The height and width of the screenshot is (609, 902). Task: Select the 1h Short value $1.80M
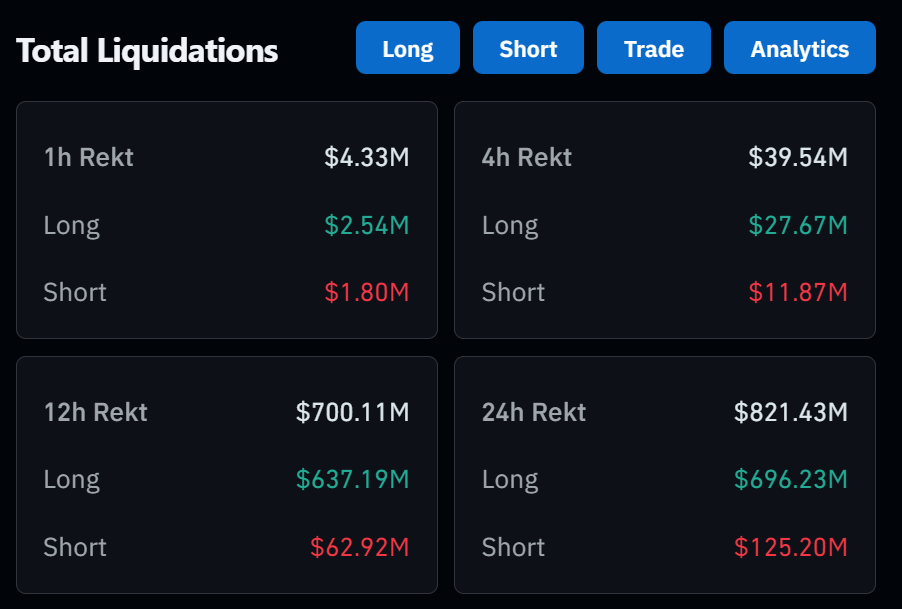coord(367,292)
